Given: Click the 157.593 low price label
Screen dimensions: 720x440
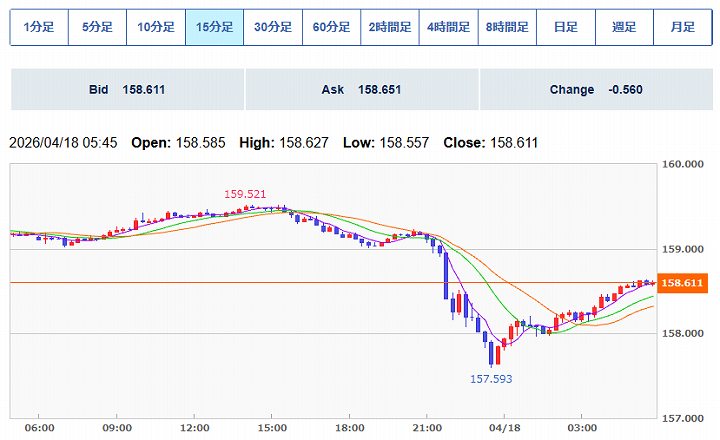Looking at the screenshot, I should [491, 379].
